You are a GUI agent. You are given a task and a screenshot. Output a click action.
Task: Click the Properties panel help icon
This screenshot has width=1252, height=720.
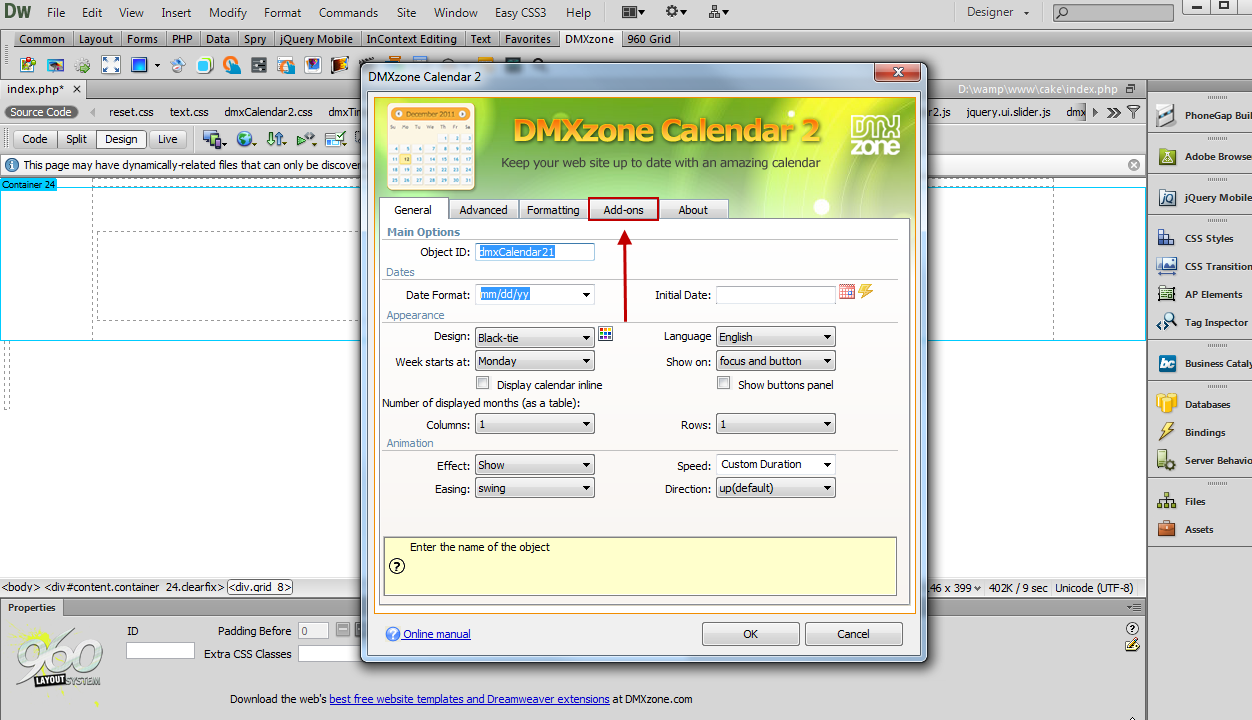(1132, 629)
